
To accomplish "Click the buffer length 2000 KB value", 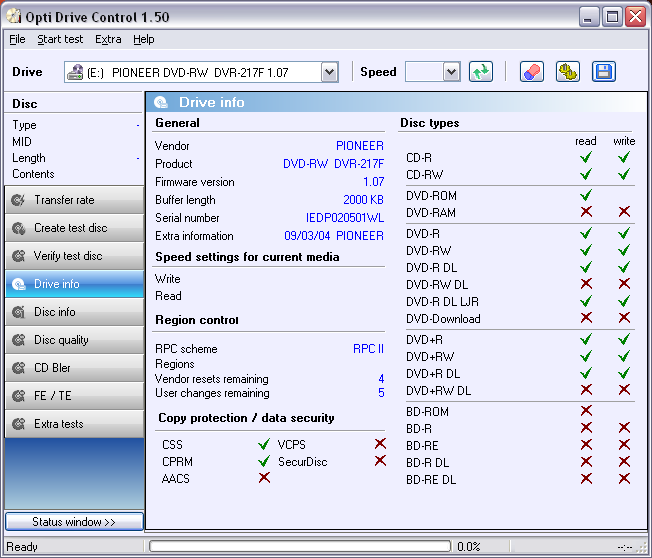I will pos(363,200).
